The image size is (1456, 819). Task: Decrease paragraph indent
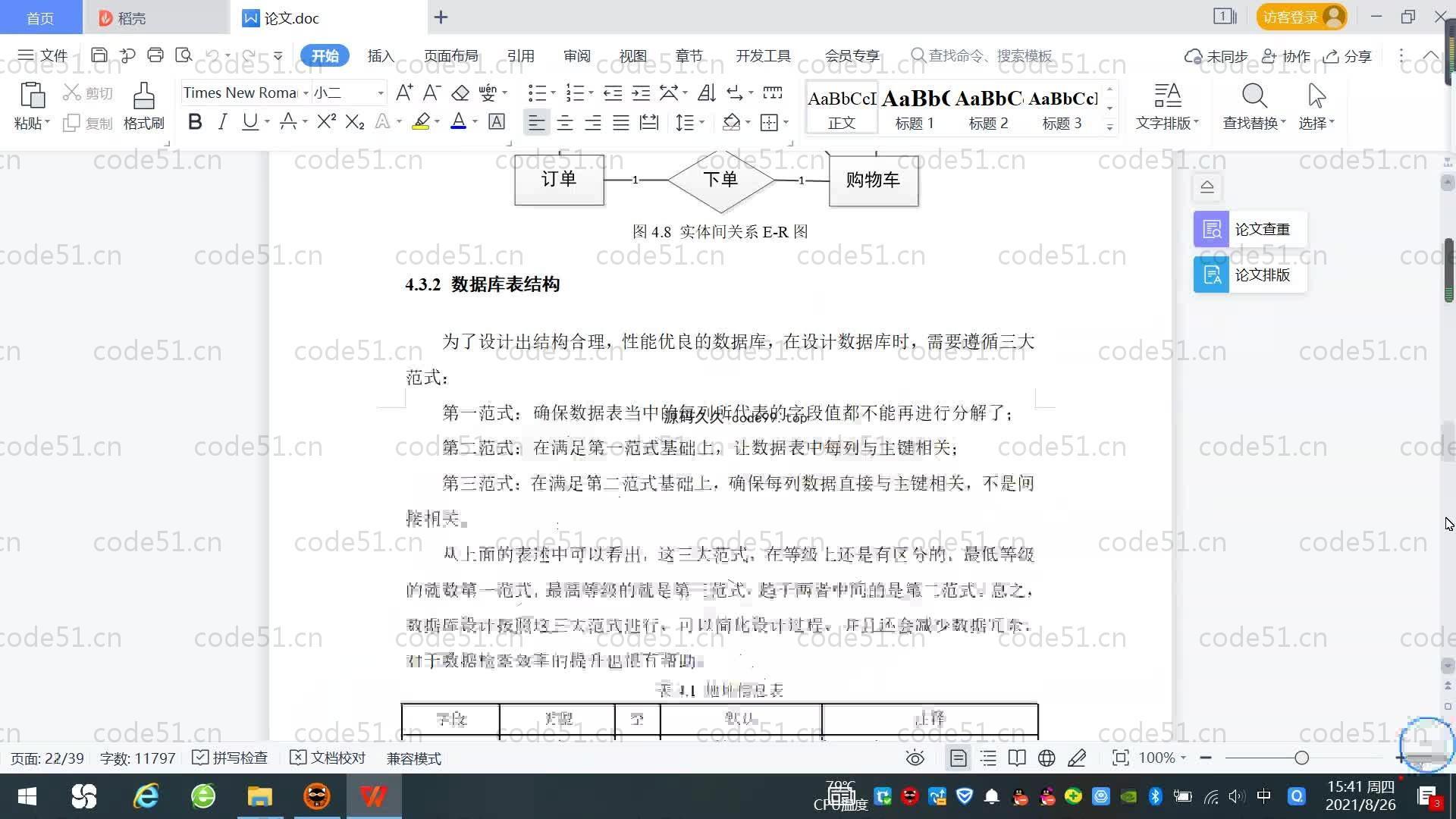point(613,93)
